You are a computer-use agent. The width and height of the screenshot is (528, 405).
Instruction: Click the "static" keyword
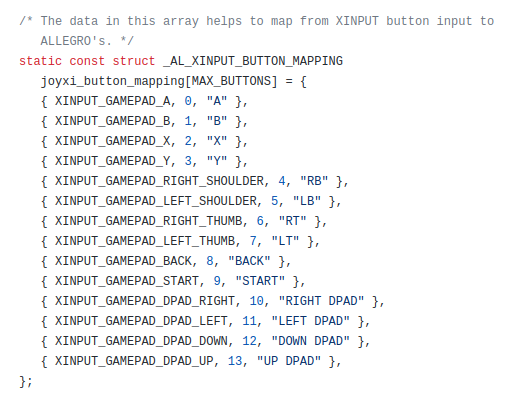tap(40, 61)
